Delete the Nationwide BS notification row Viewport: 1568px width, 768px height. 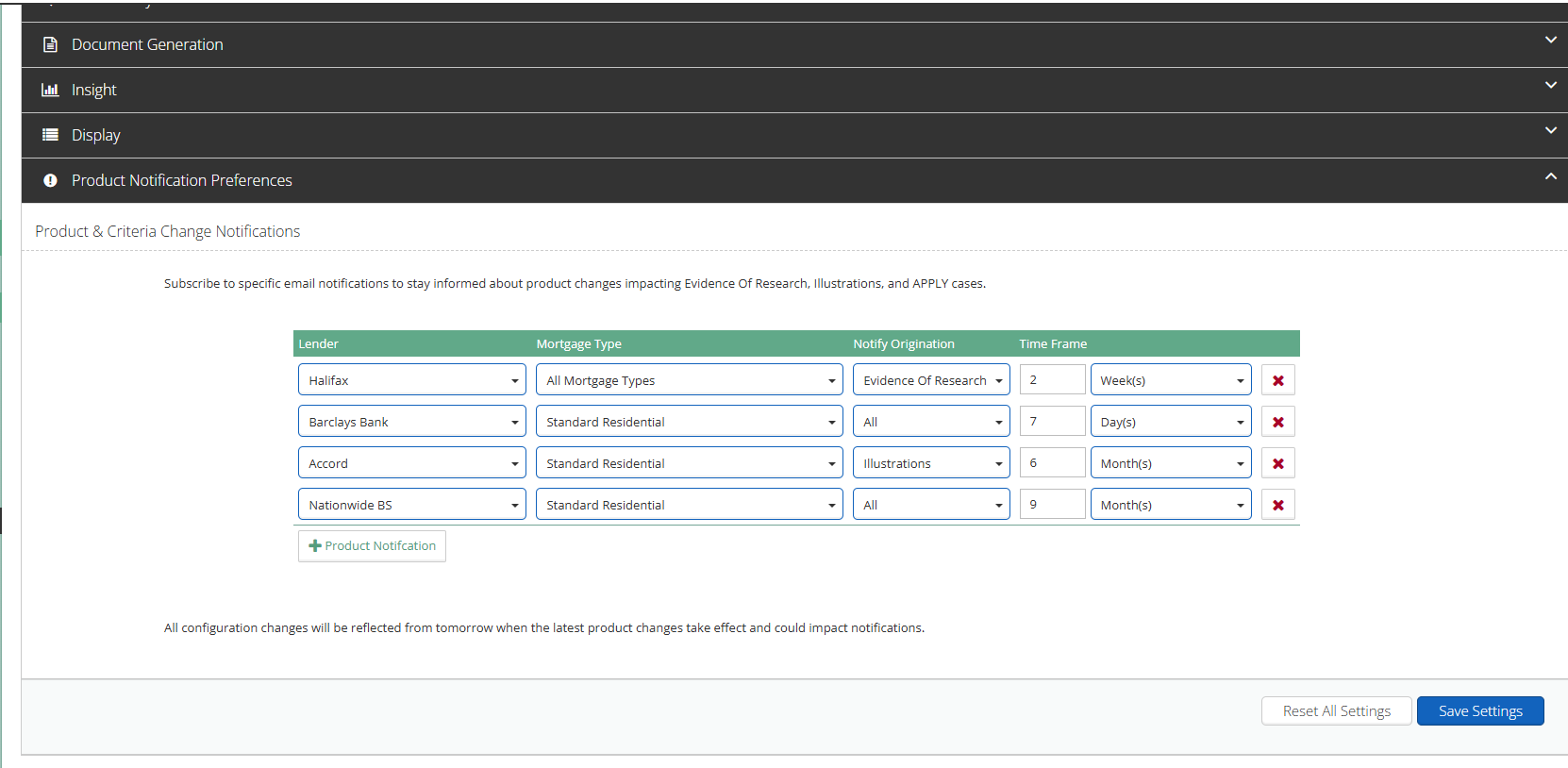pos(1278,505)
